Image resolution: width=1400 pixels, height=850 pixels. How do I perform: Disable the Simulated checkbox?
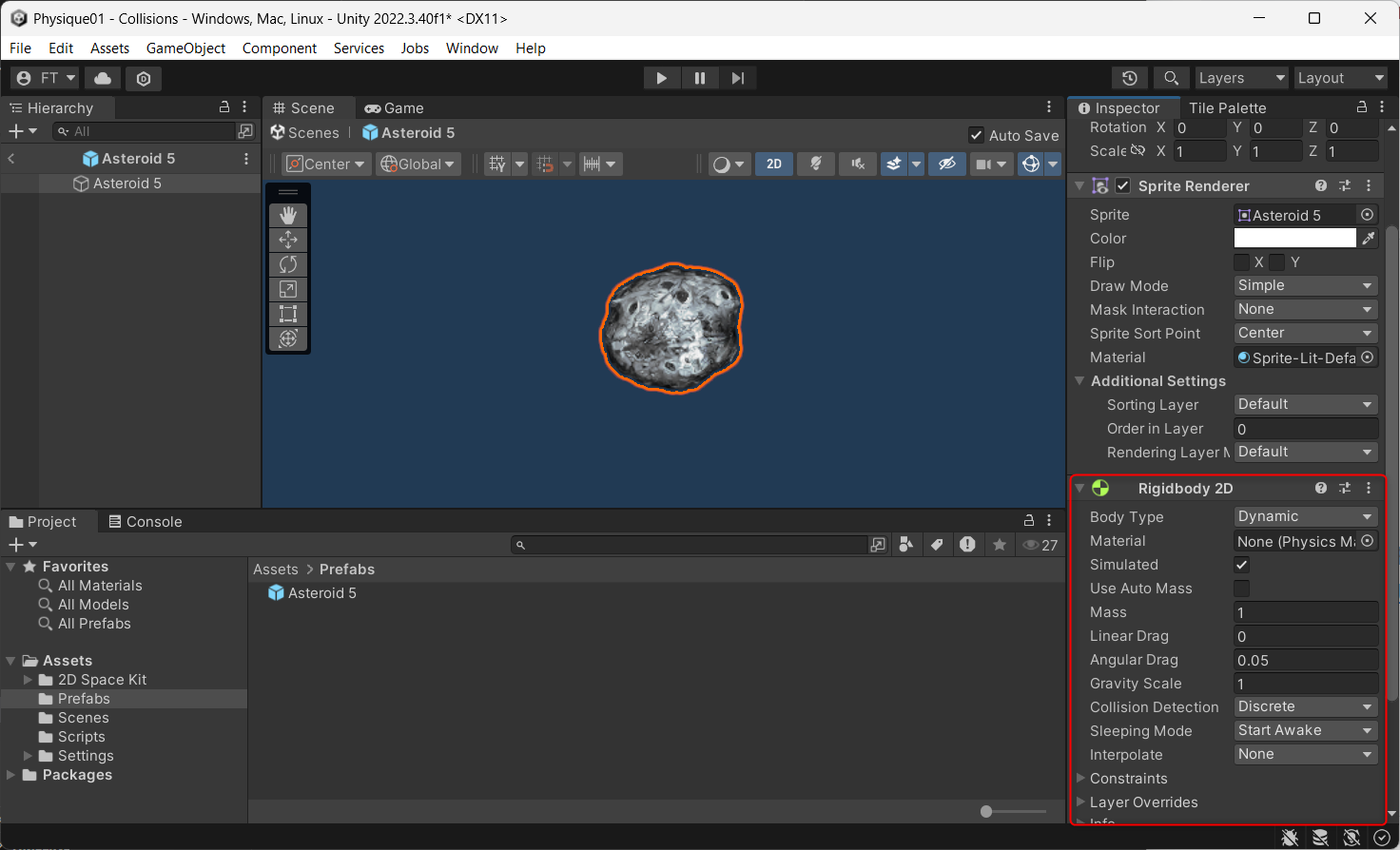[x=1242, y=565]
